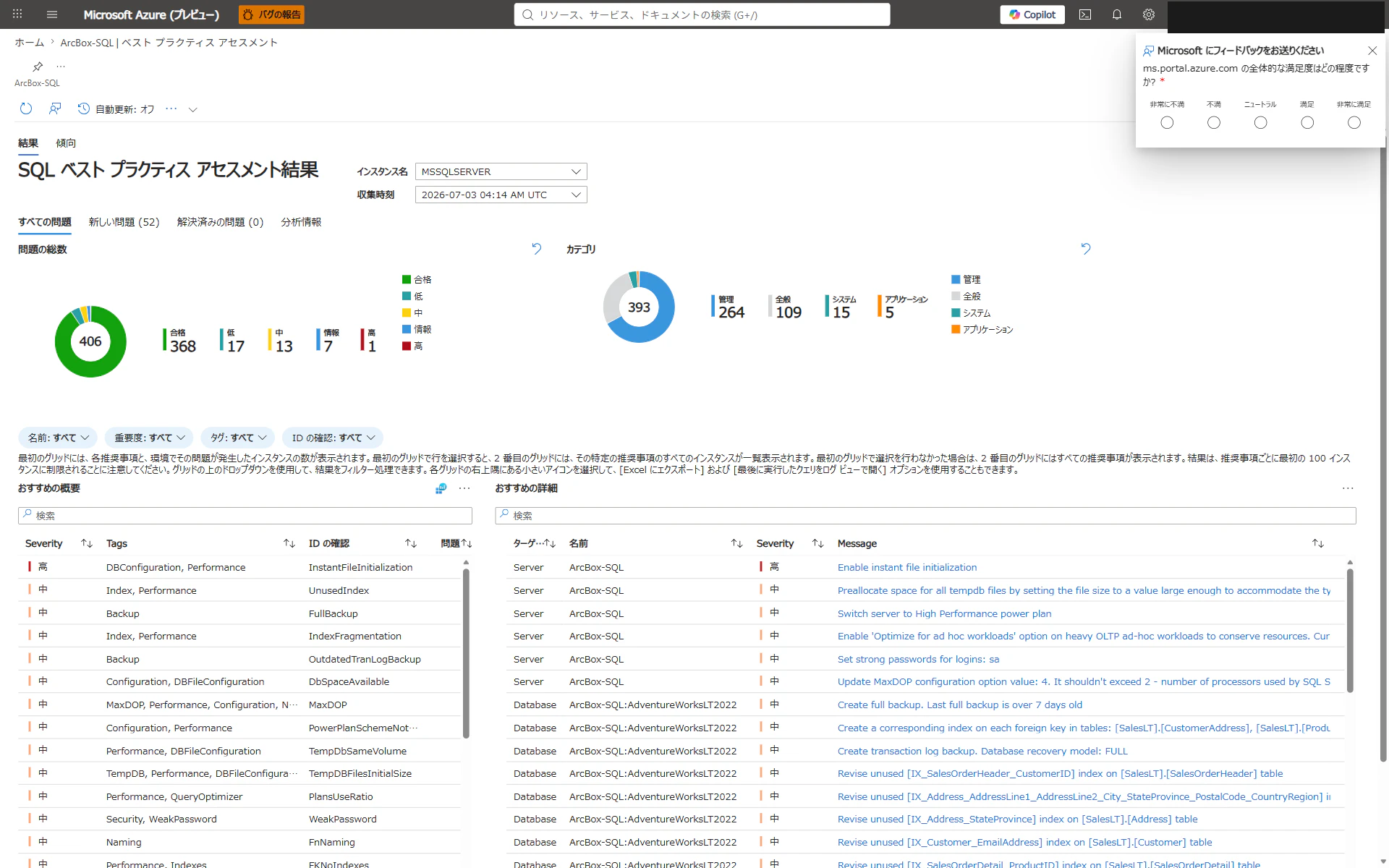Go to ホーム breadcrumb
This screenshot has height=868, width=1389.
coord(30,43)
